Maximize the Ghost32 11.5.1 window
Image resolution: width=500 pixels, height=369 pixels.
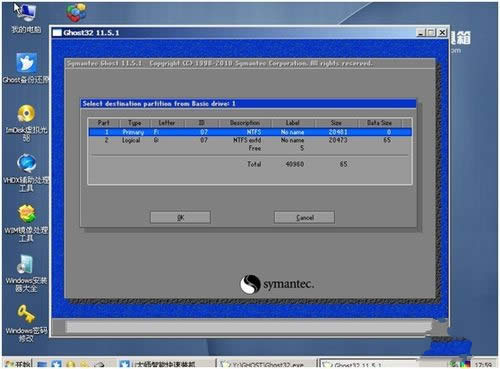click(x=431, y=33)
